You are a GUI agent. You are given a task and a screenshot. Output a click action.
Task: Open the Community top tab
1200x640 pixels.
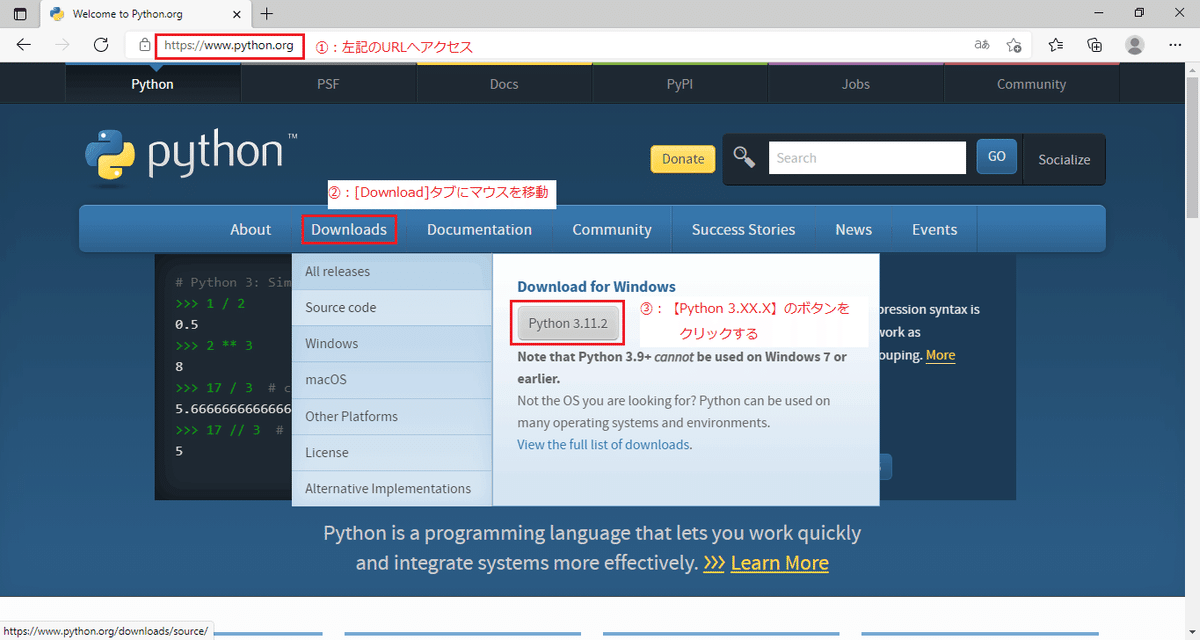1031,84
